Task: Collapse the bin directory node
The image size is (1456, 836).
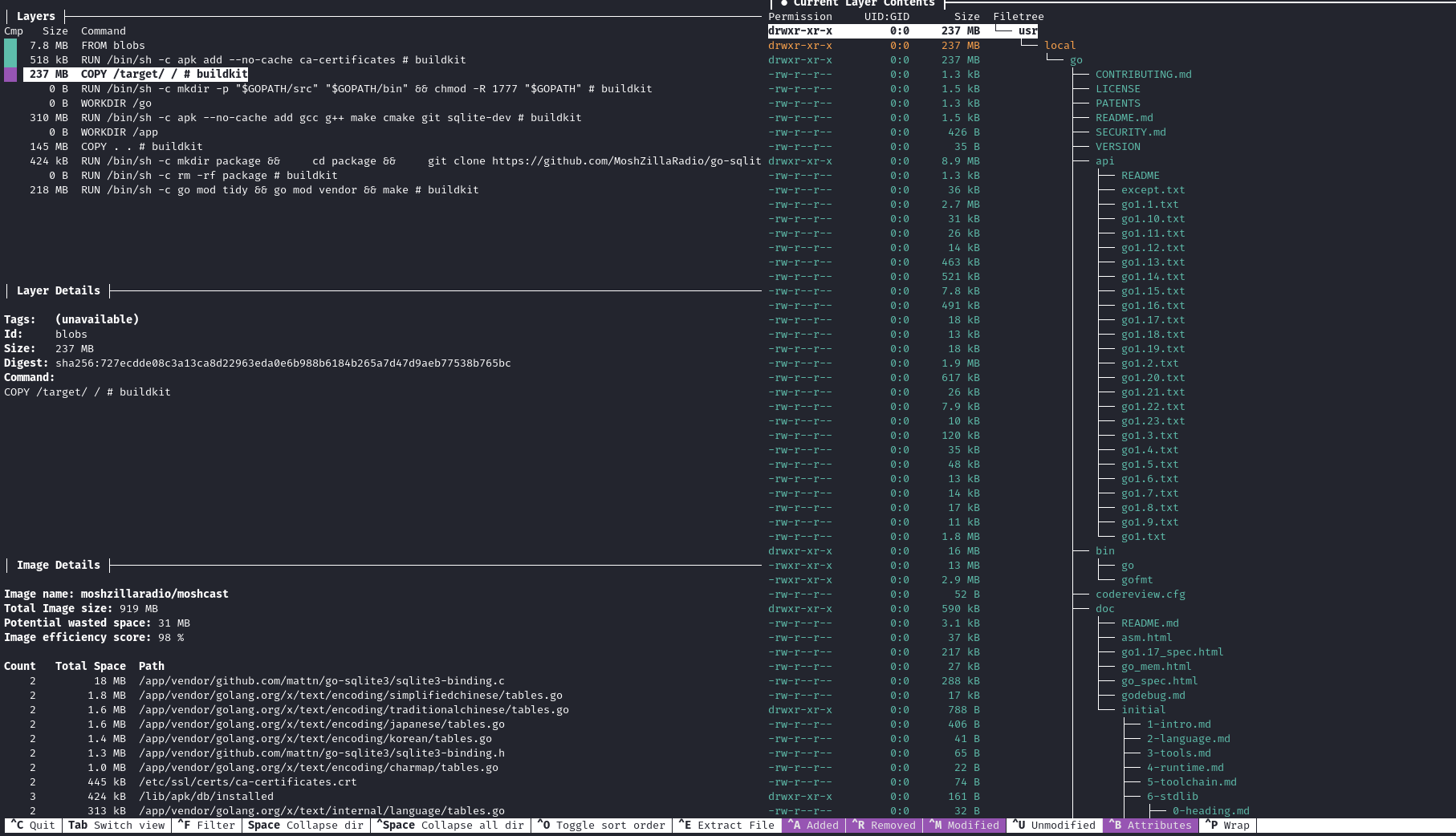Action: pyautogui.click(x=1104, y=551)
